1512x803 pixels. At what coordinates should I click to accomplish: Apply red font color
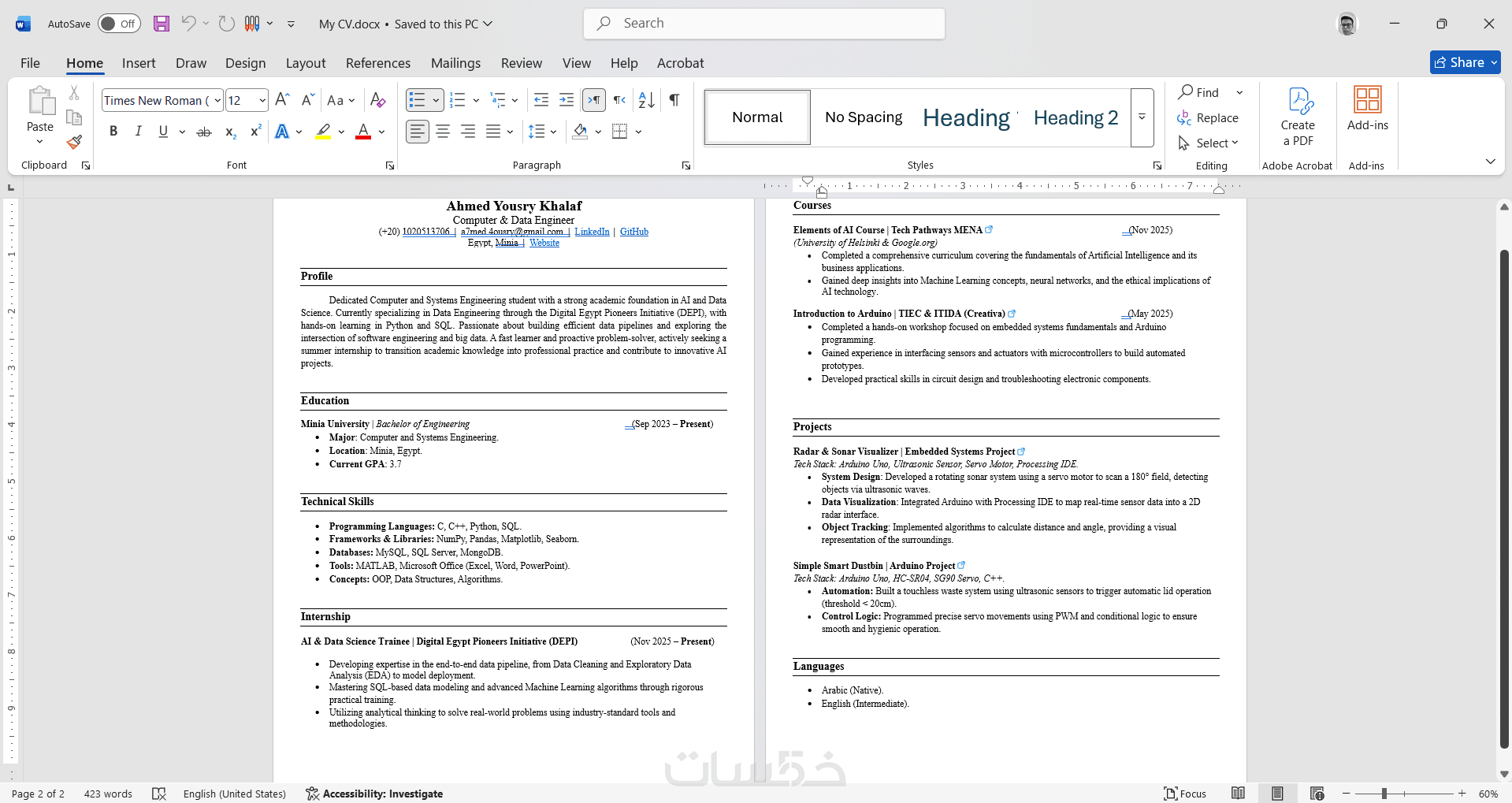(363, 132)
